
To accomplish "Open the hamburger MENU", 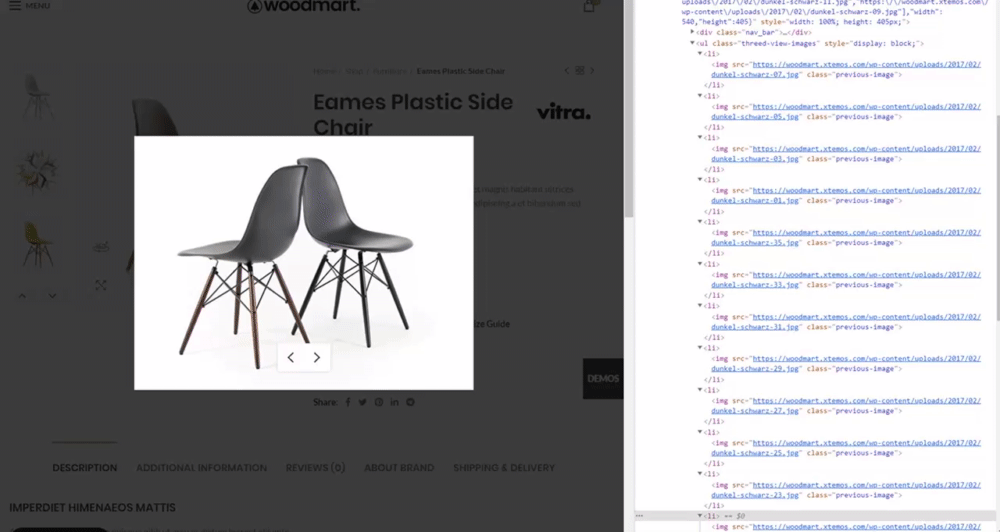I will 29,6.
